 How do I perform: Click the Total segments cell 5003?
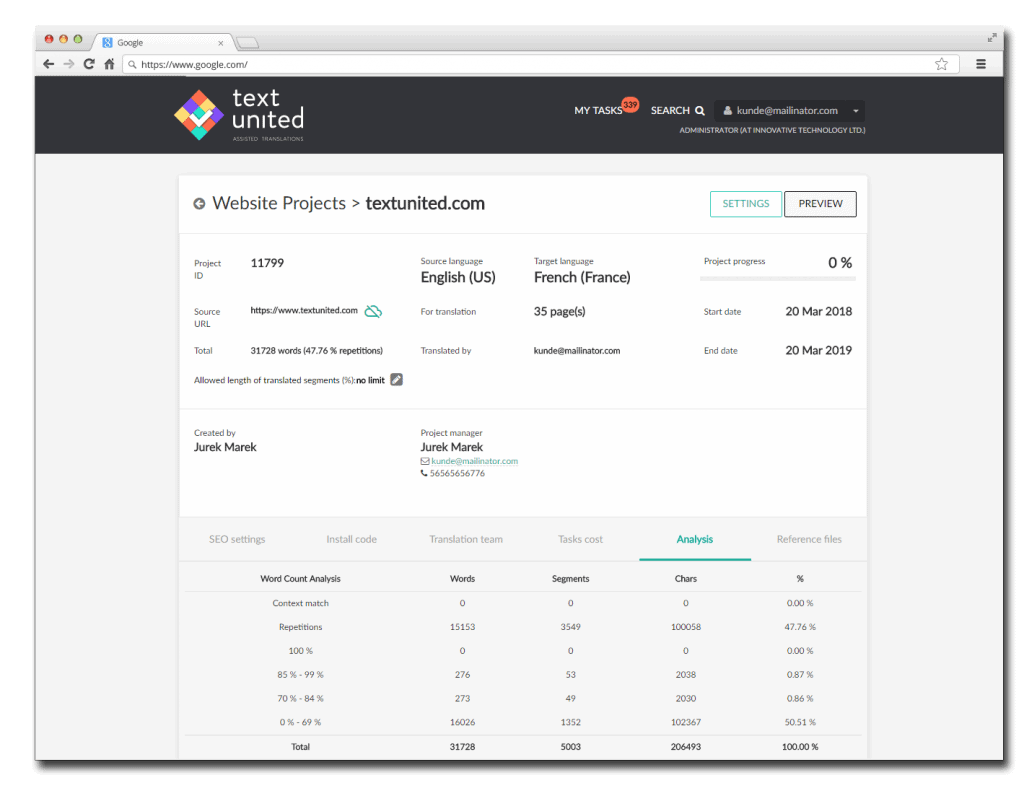[x=571, y=746]
